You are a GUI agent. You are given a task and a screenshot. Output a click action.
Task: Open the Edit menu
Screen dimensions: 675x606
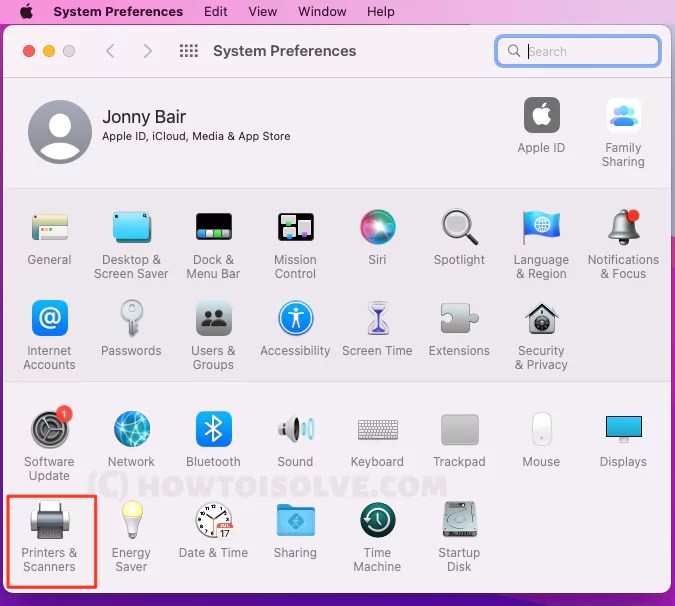[x=215, y=11]
